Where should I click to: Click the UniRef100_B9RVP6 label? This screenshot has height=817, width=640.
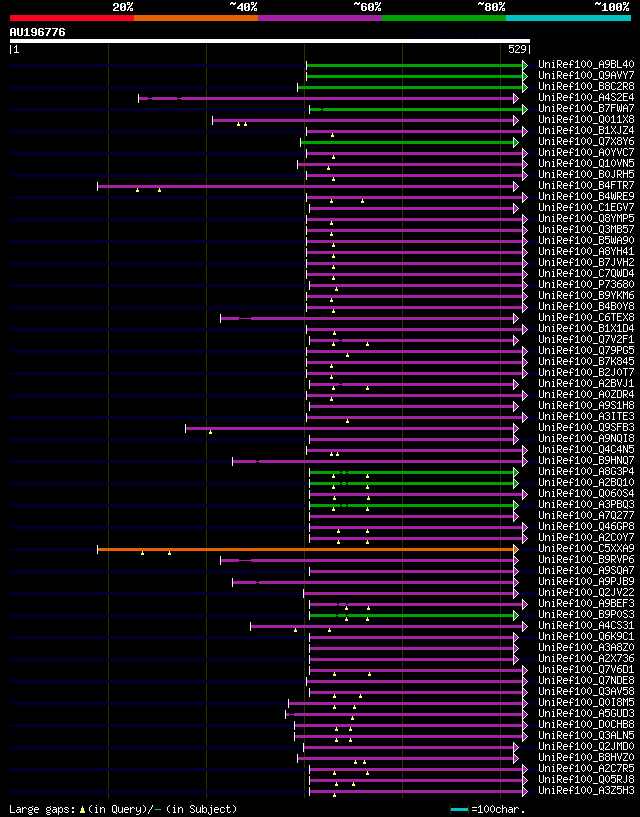pyautogui.click(x=586, y=560)
